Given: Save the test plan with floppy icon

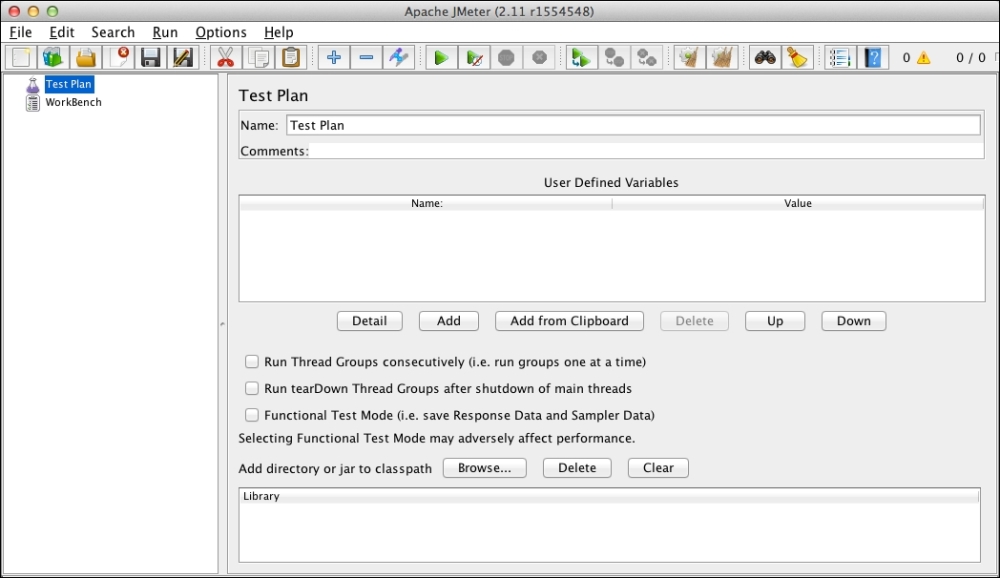Looking at the screenshot, I should click(x=151, y=57).
